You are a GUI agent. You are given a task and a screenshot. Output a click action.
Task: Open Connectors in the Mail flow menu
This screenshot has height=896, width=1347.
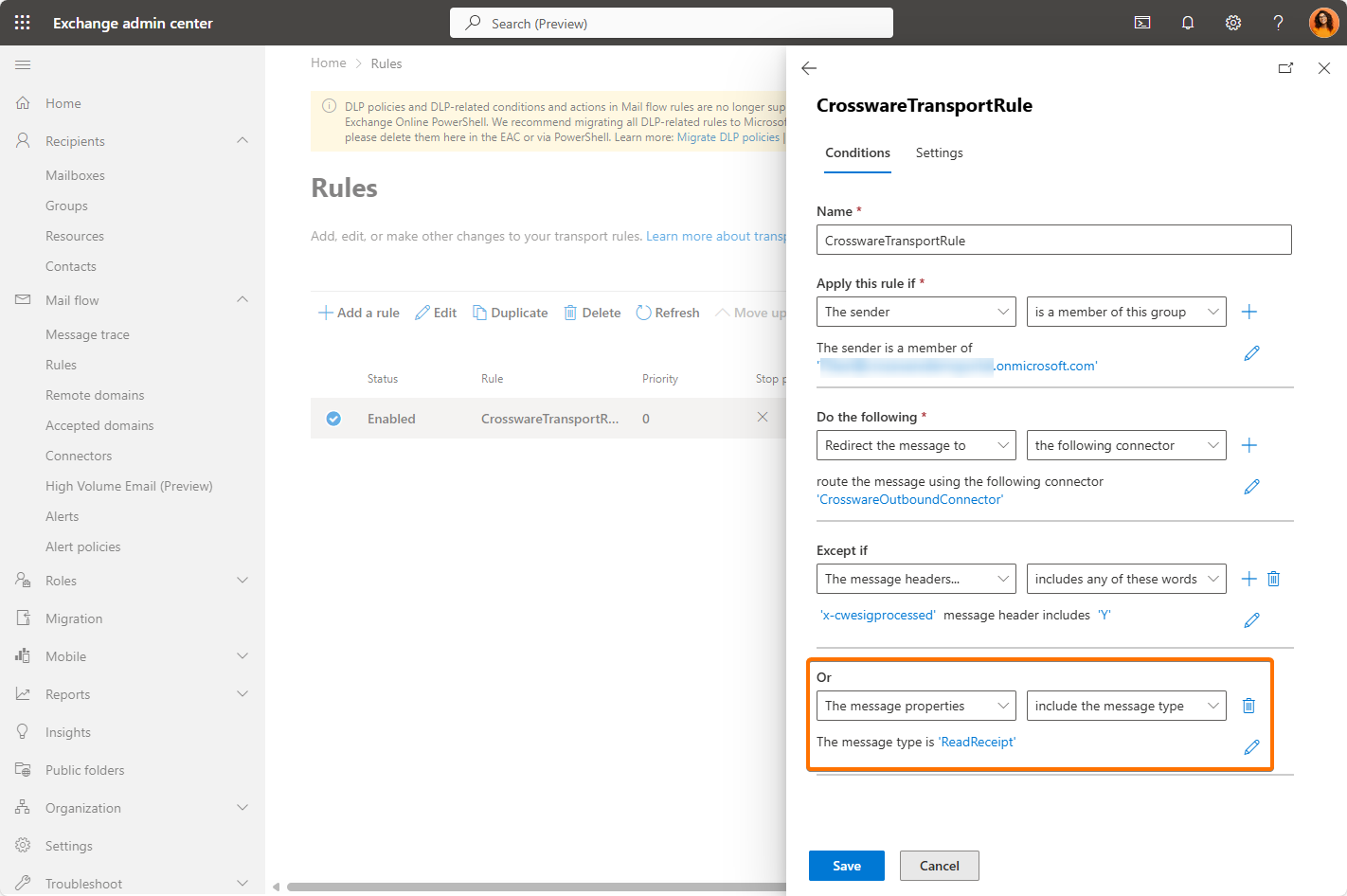(79, 456)
